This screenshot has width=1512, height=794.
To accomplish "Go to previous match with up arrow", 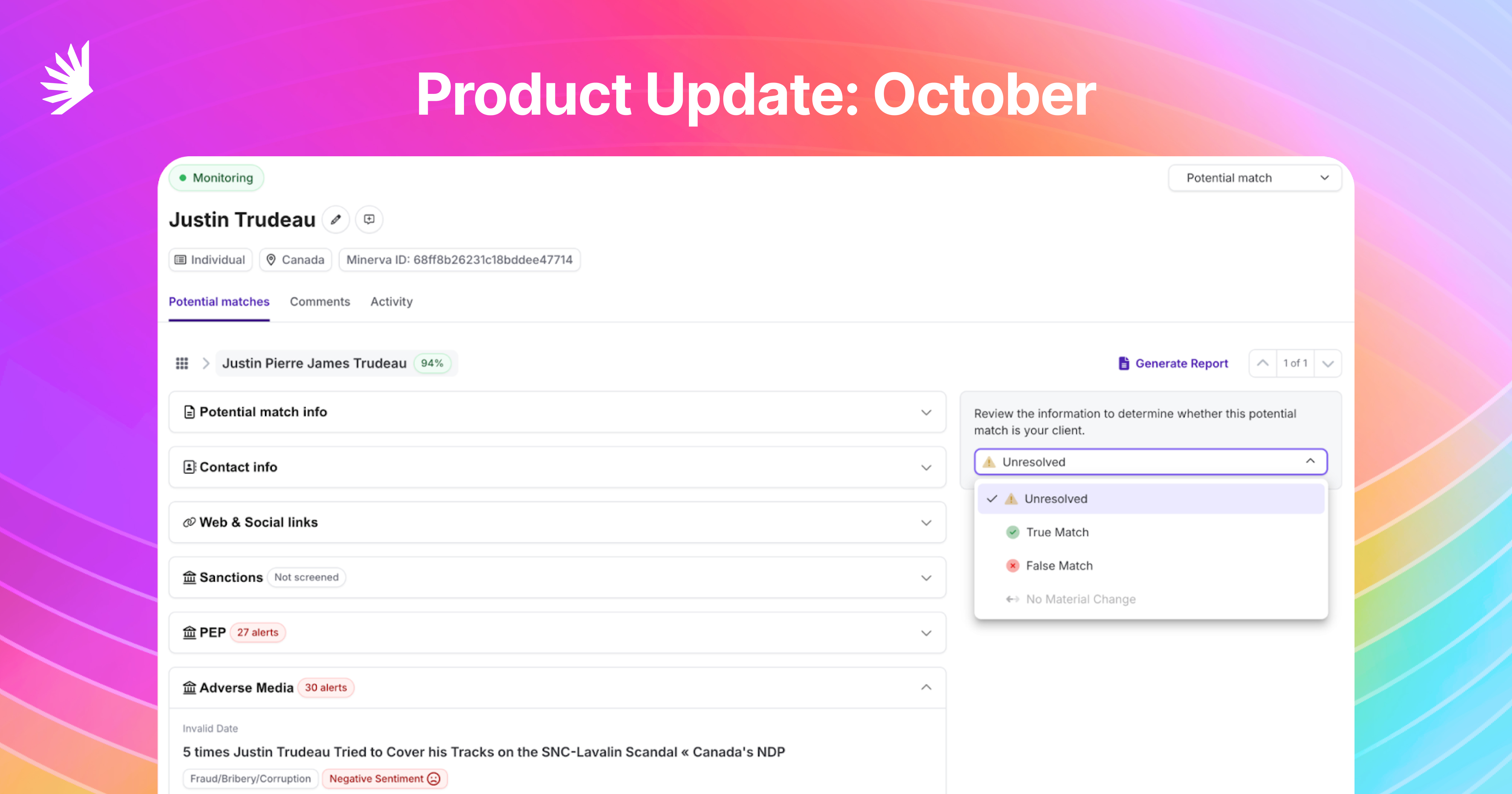I will tap(1263, 364).
